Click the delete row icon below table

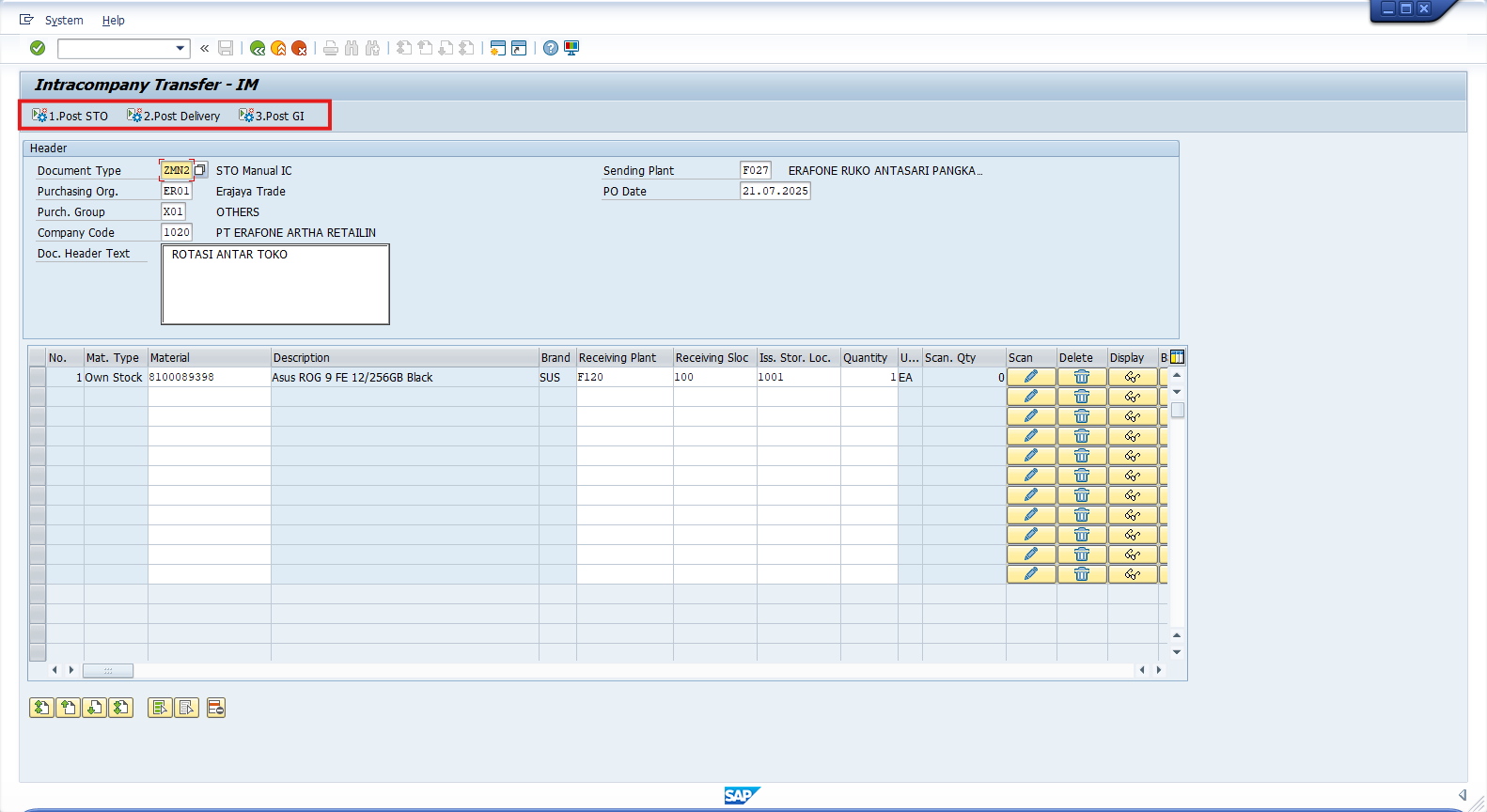tap(216, 708)
